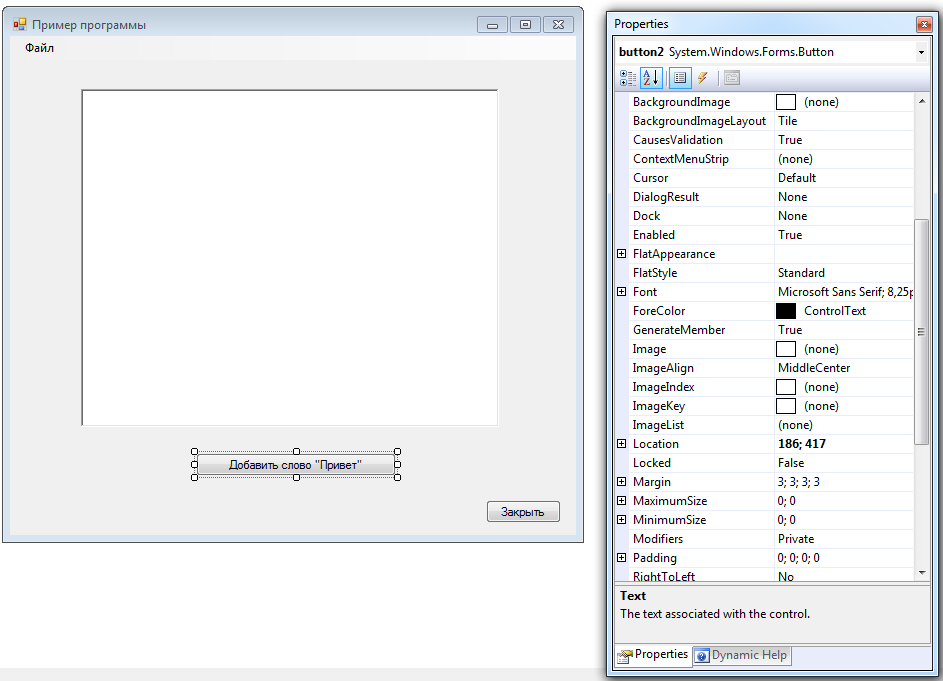Minimize the Пример программы form window
Image resolution: width=943 pixels, height=681 pixels.
[x=493, y=25]
